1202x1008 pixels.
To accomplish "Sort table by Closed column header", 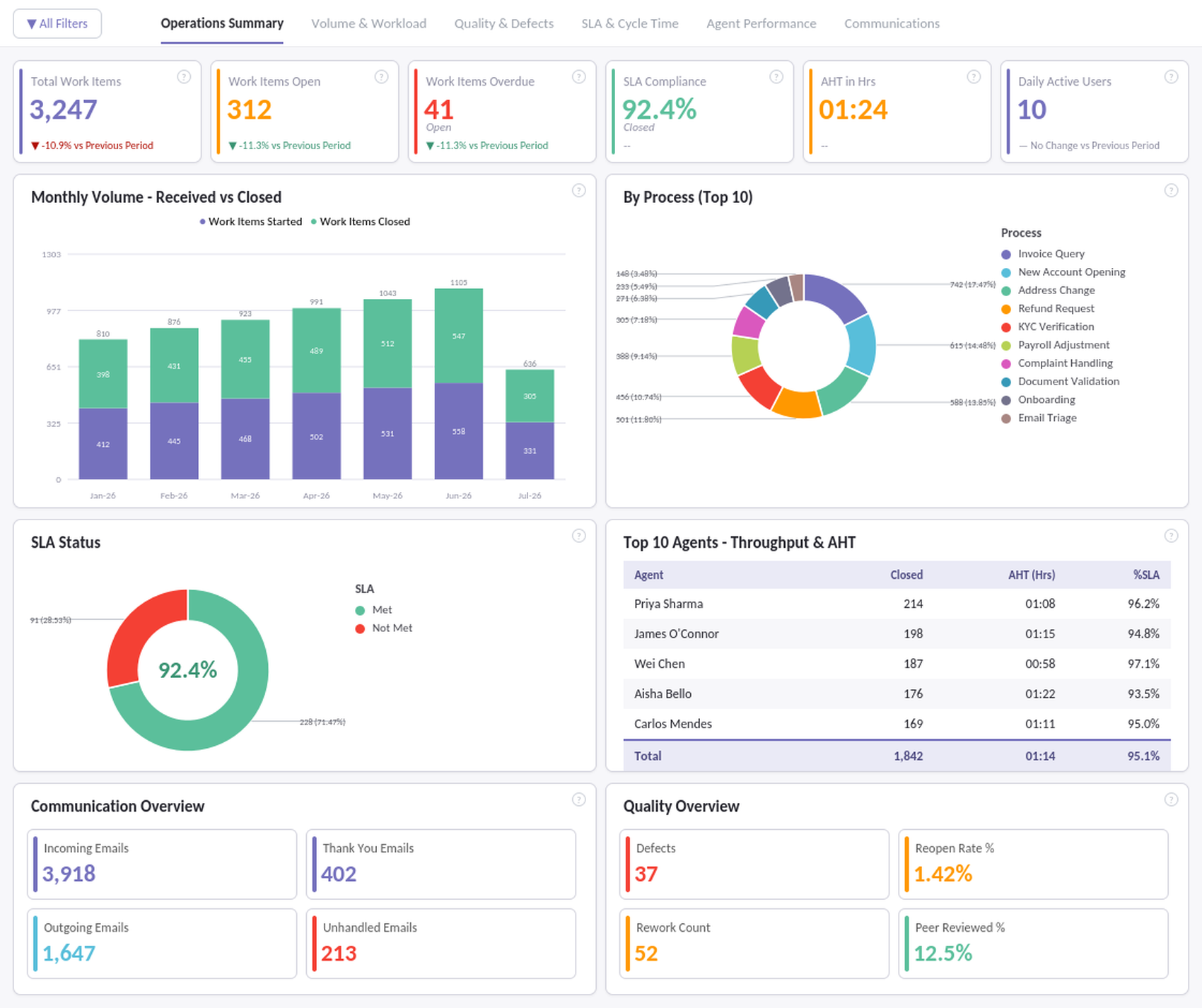I will (906, 575).
